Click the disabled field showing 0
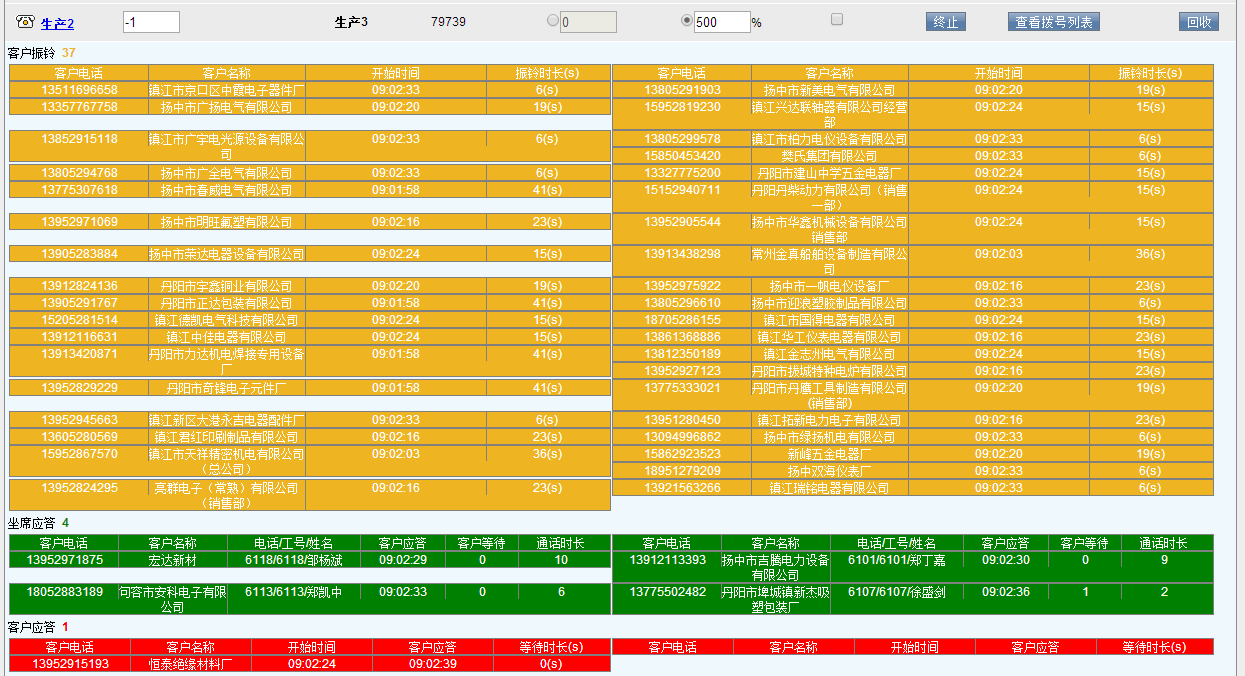The image size is (1245, 676). click(x=588, y=22)
